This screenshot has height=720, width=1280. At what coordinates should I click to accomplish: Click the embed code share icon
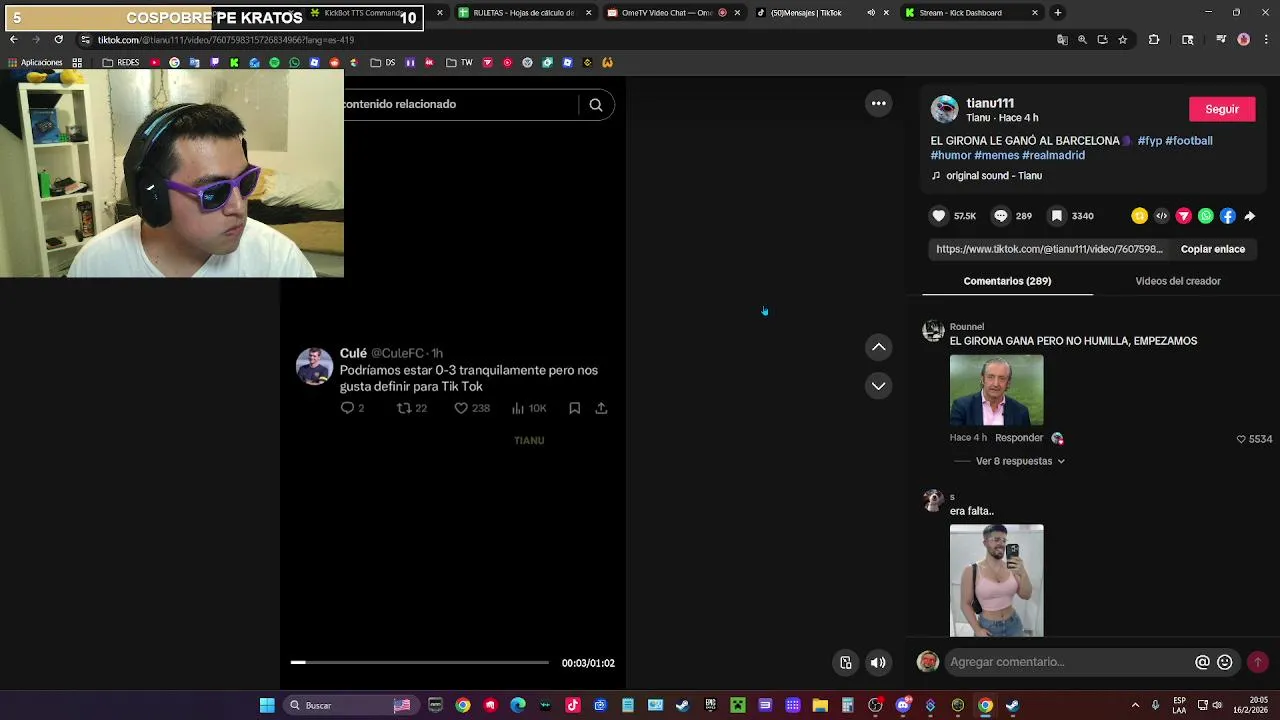(x=1161, y=216)
